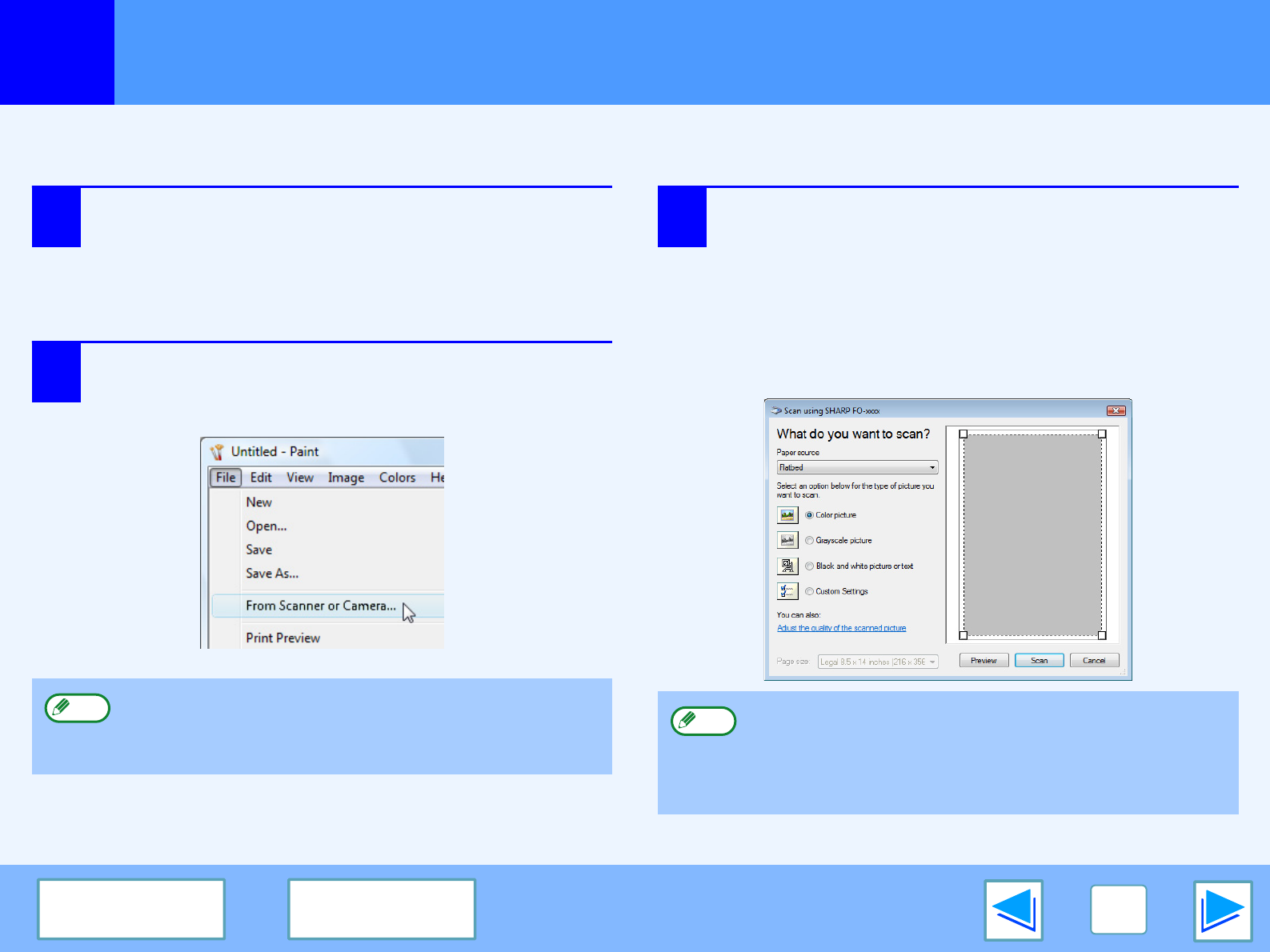Click the Preview button in scan dialog
Image resolution: width=1270 pixels, height=952 pixels.
(984, 660)
